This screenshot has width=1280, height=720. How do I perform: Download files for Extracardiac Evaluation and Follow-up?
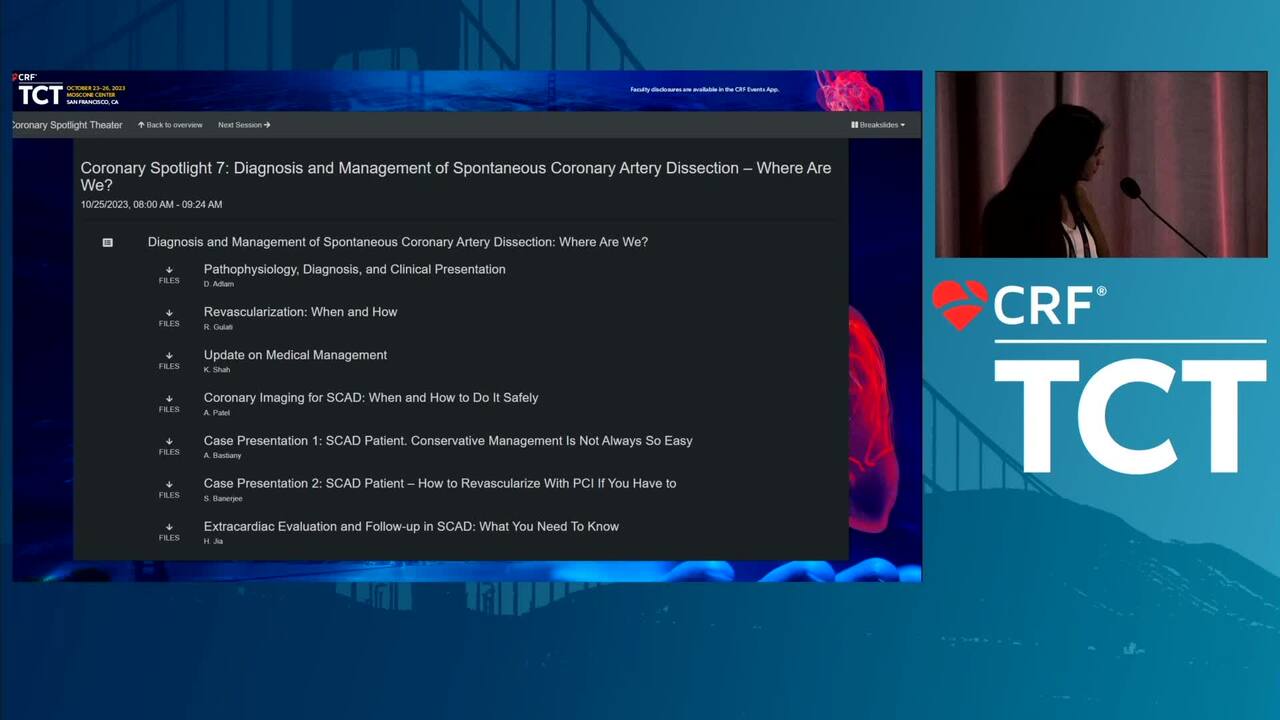click(169, 532)
